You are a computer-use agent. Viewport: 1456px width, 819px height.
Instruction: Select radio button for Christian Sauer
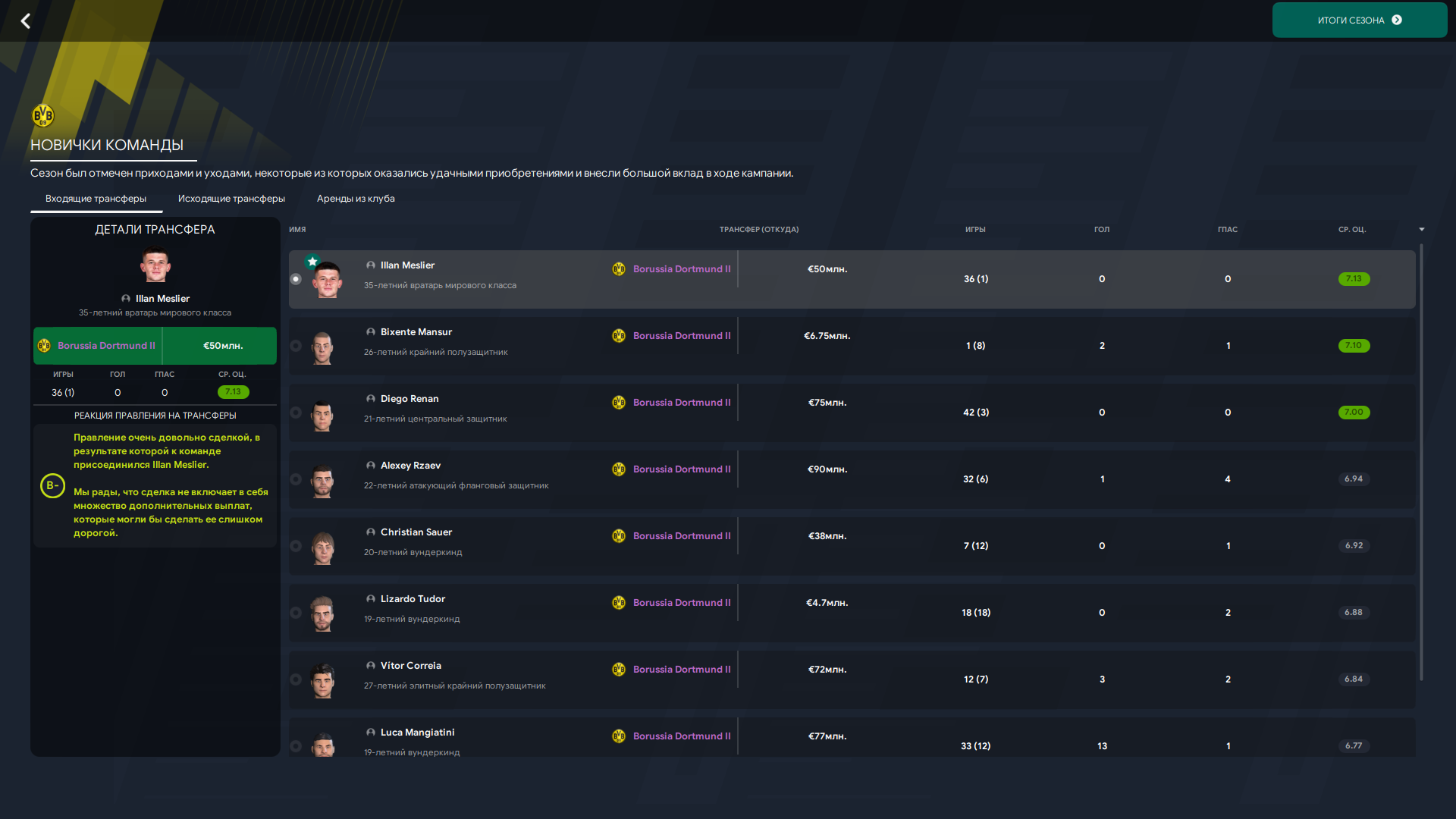[x=296, y=546]
